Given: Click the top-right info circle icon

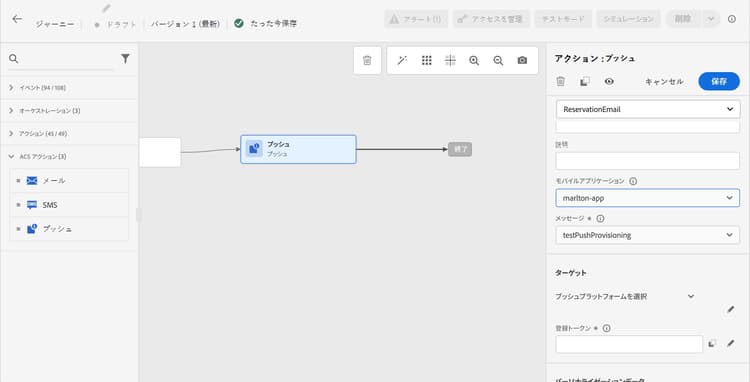Looking at the screenshot, I should 732,19.
